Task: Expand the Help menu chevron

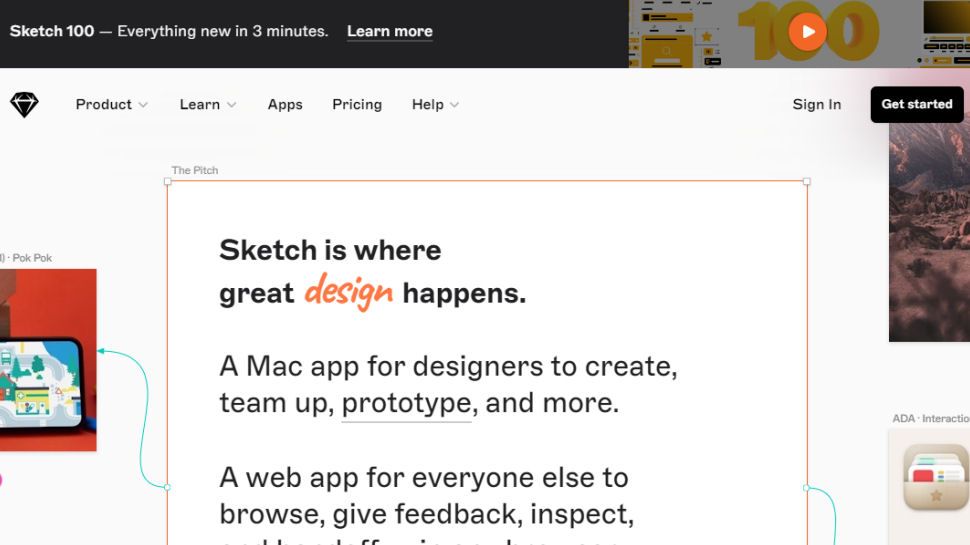Action: [454, 105]
